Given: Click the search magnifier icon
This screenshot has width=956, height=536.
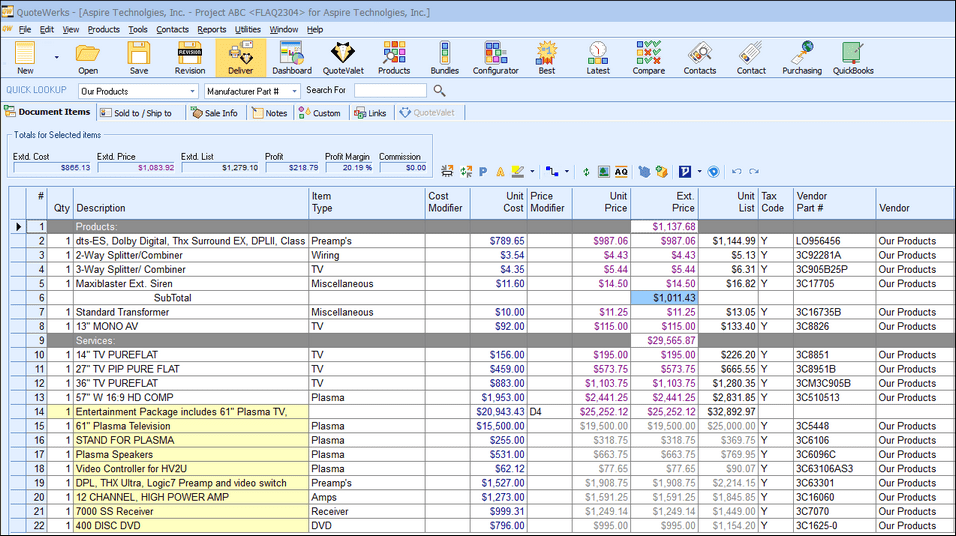Looking at the screenshot, I should pyautogui.click(x=439, y=91).
